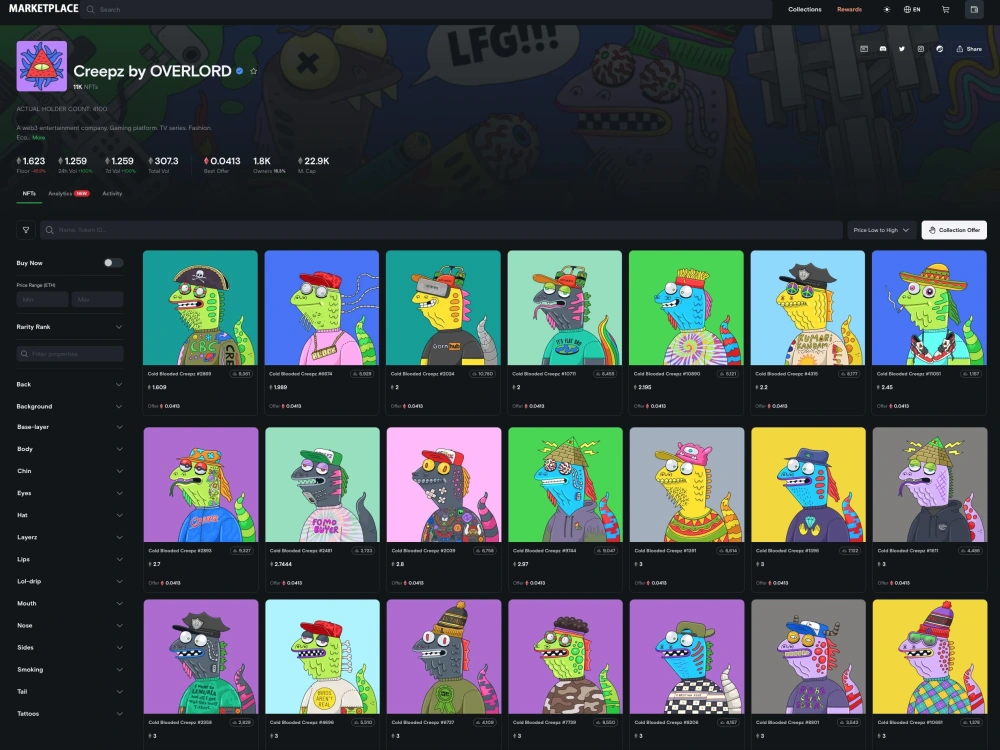Expand the Background trait filter

pos(69,407)
